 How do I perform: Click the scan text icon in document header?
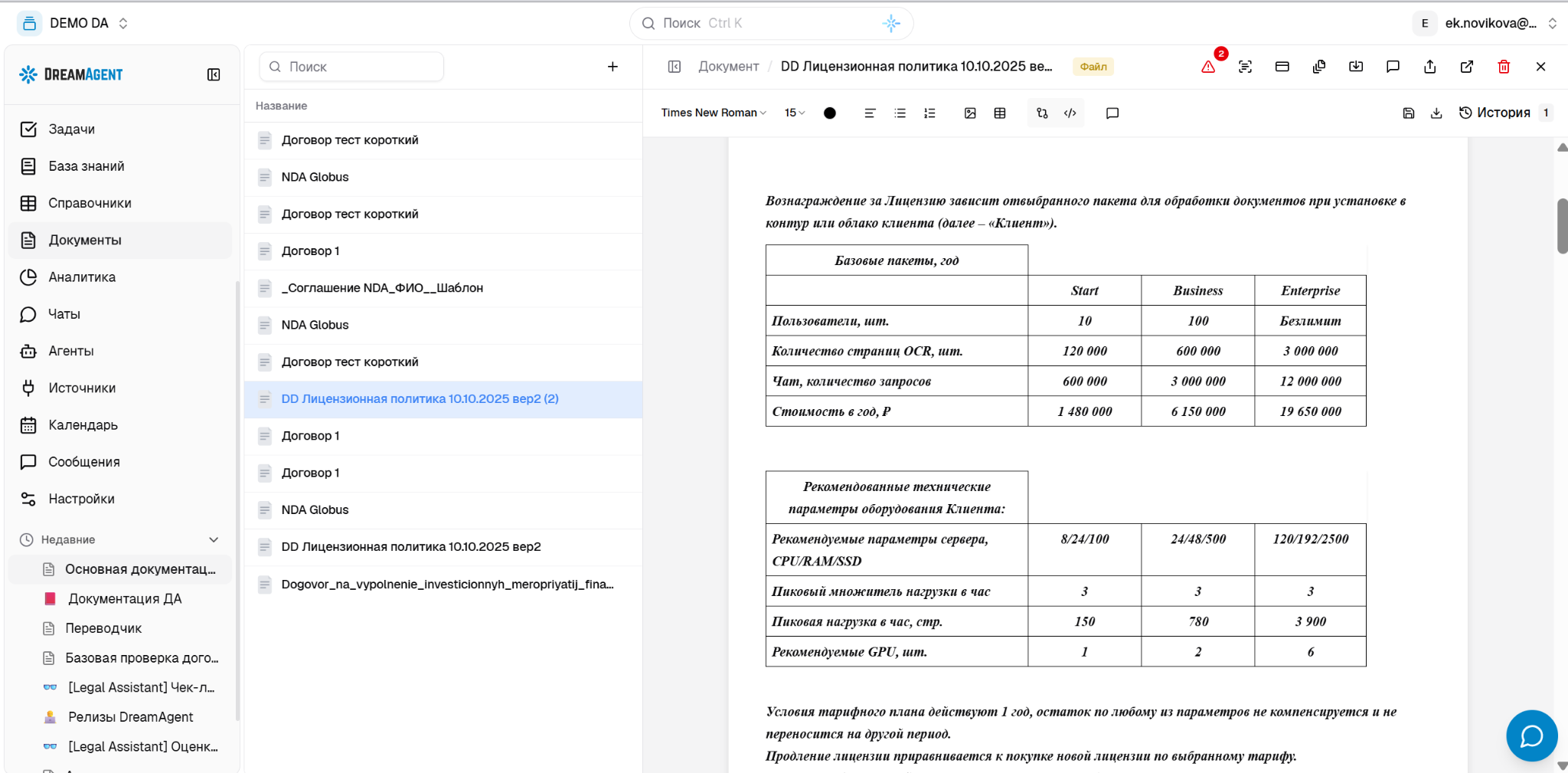pyautogui.click(x=1245, y=67)
